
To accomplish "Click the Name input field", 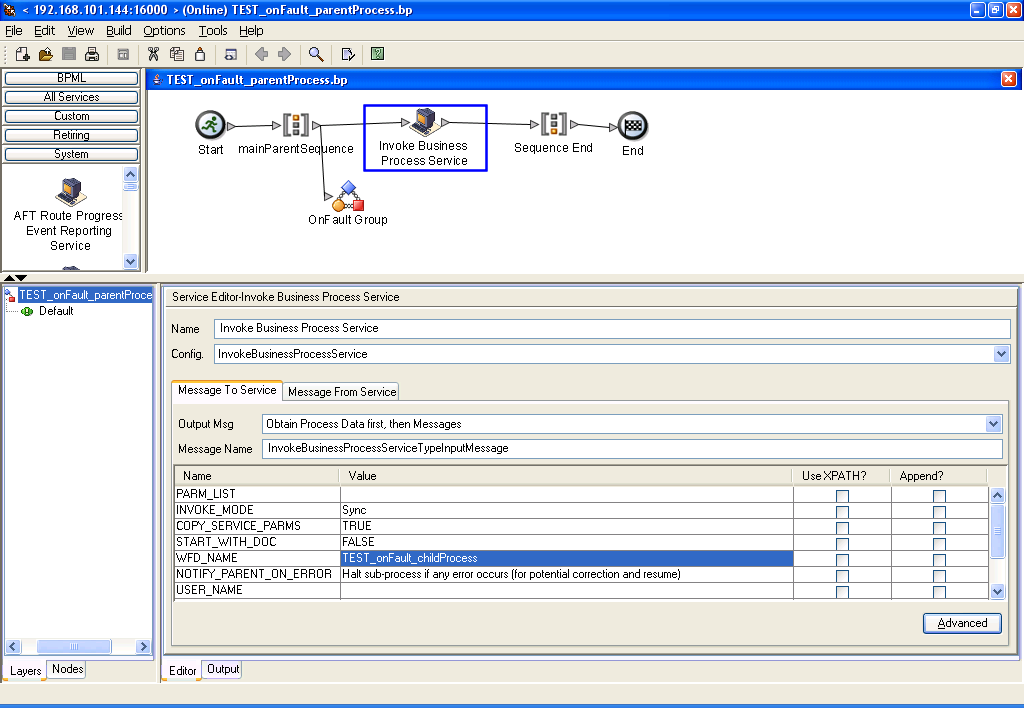I will 612,328.
